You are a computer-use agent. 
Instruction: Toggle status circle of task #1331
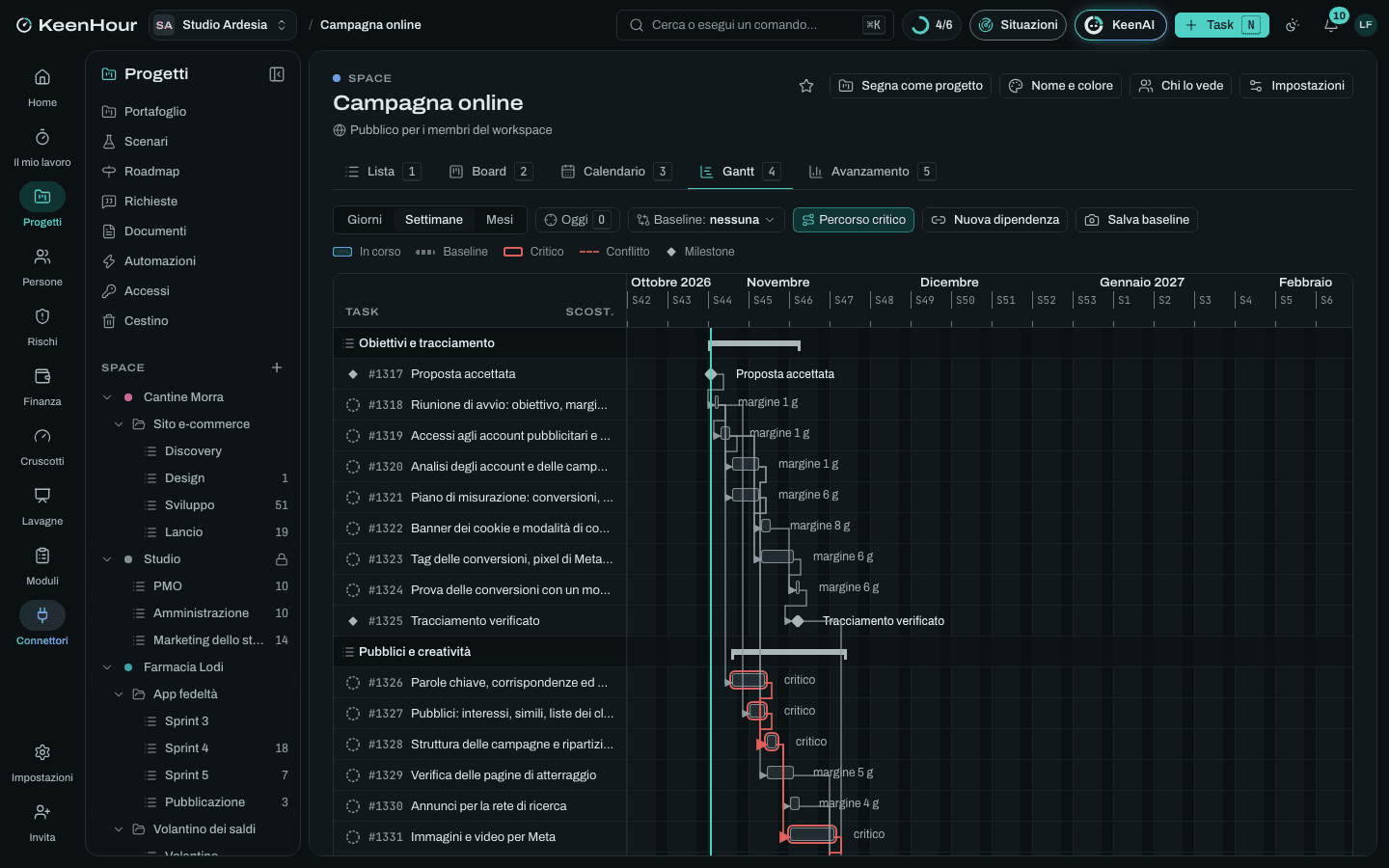[353, 837]
